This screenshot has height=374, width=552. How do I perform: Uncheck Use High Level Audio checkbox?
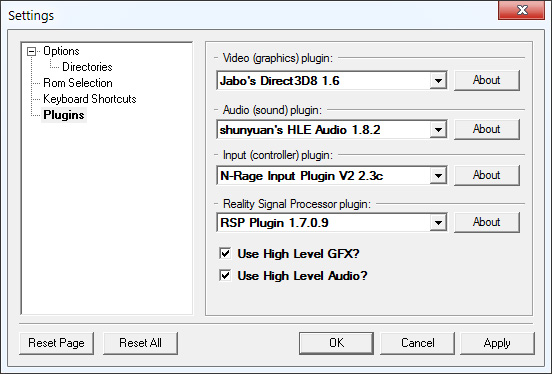point(225,275)
